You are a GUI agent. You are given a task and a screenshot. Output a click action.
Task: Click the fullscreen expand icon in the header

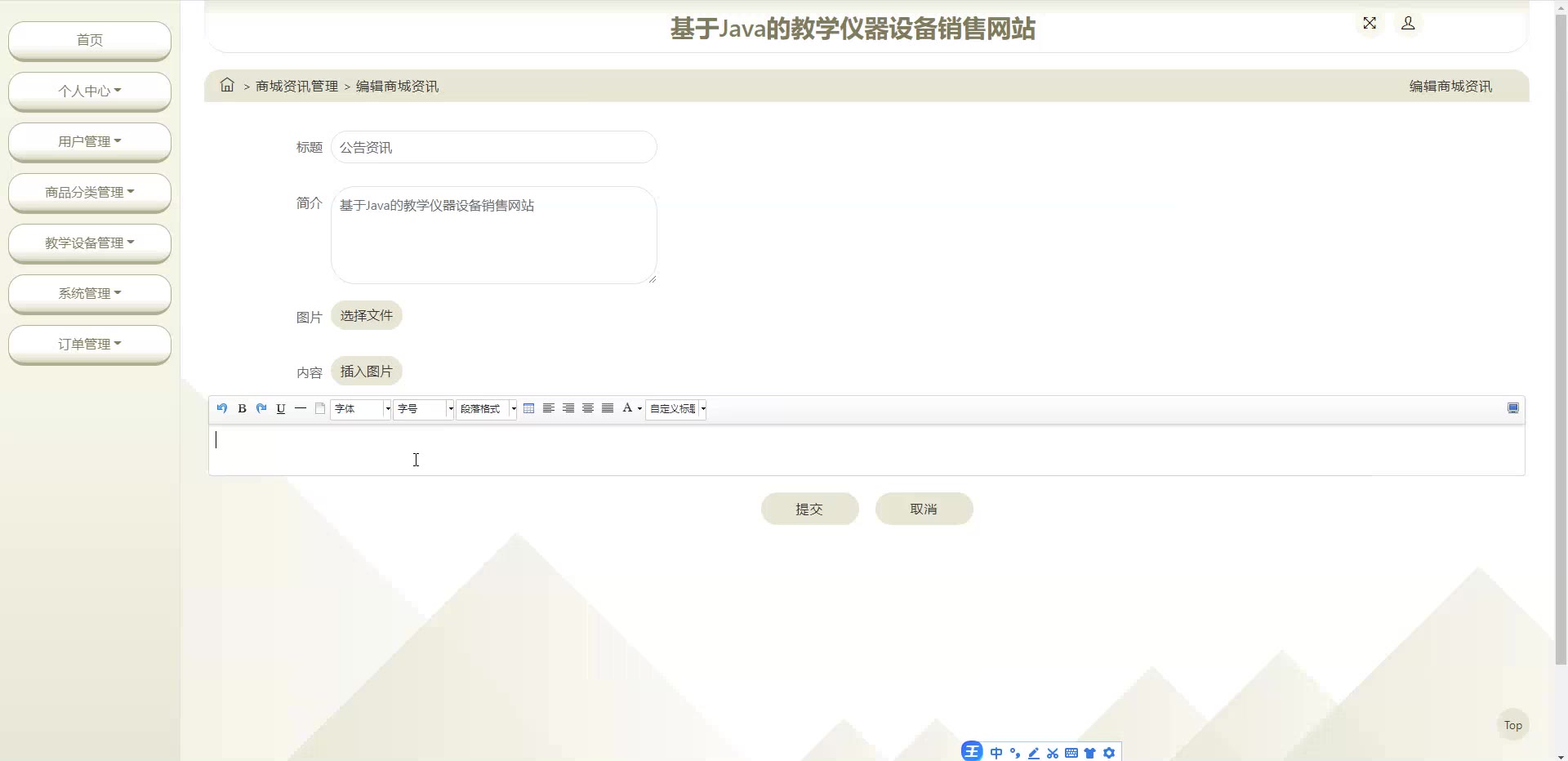coord(1370,23)
